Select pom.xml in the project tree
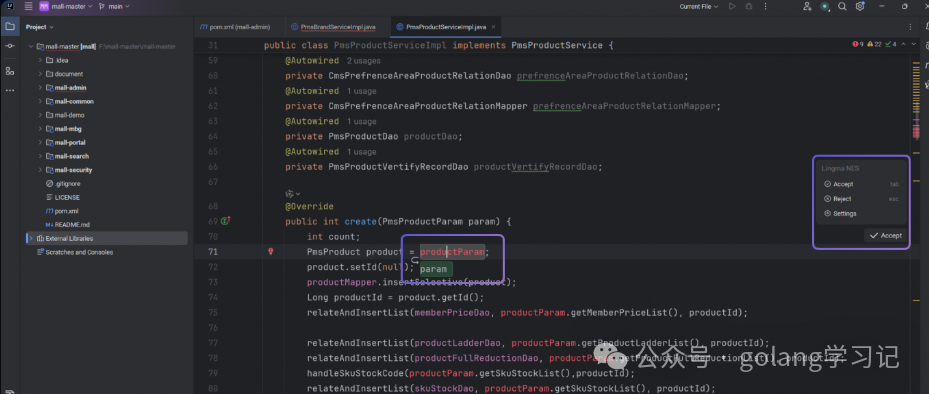The height and width of the screenshot is (394, 929). (x=62, y=211)
